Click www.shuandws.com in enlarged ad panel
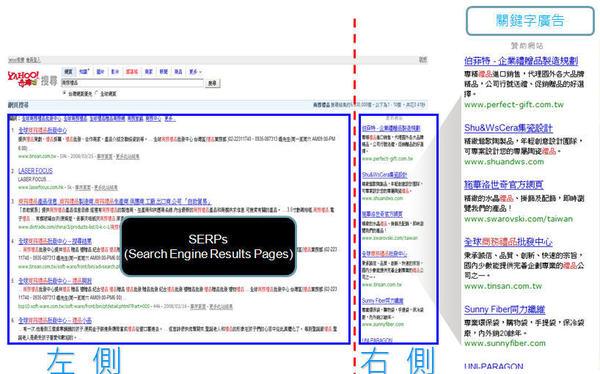 (x=504, y=162)
